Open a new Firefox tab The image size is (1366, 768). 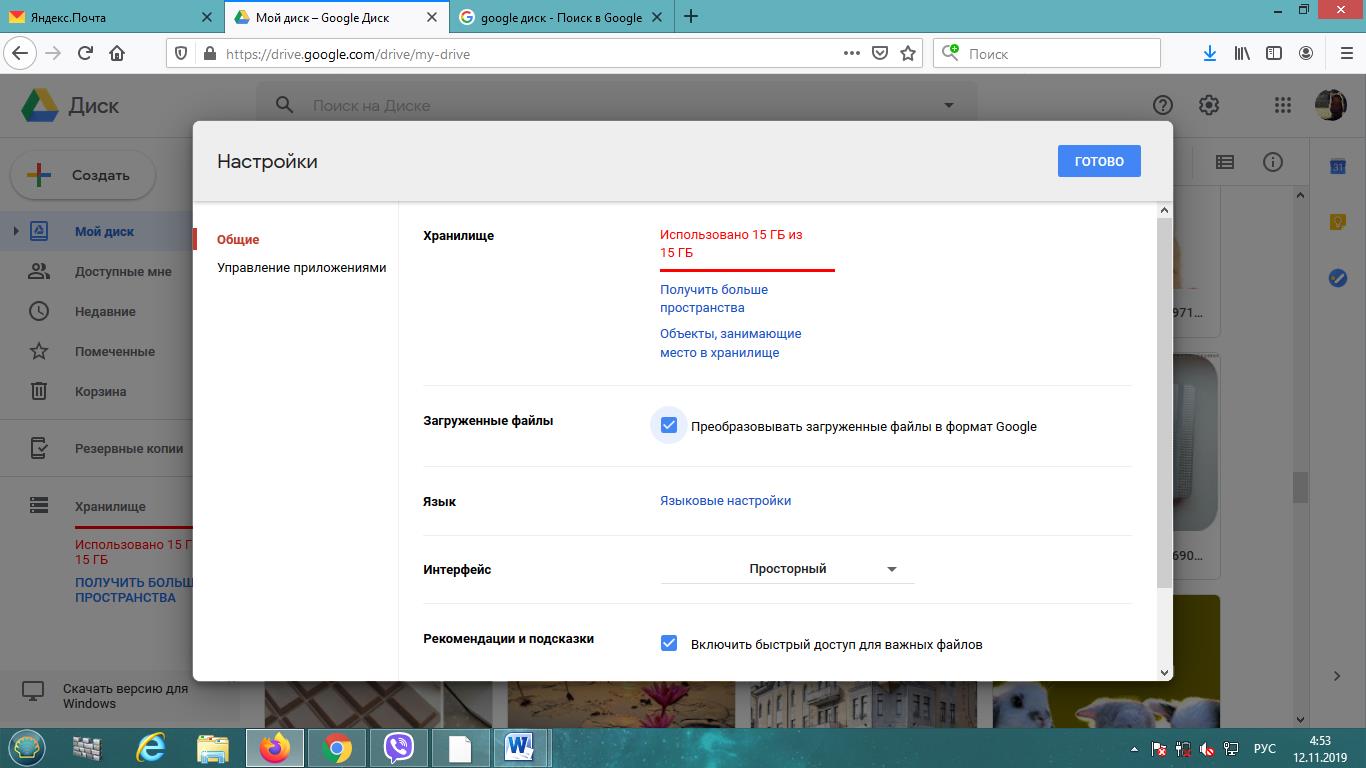[691, 16]
